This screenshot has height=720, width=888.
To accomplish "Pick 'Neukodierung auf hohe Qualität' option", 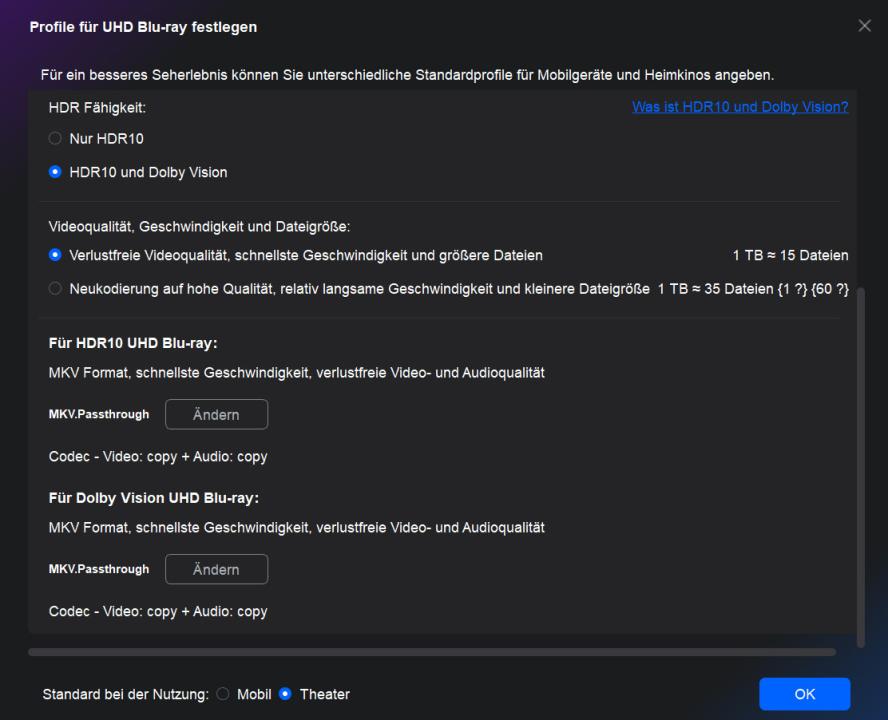I will (x=56, y=288).
